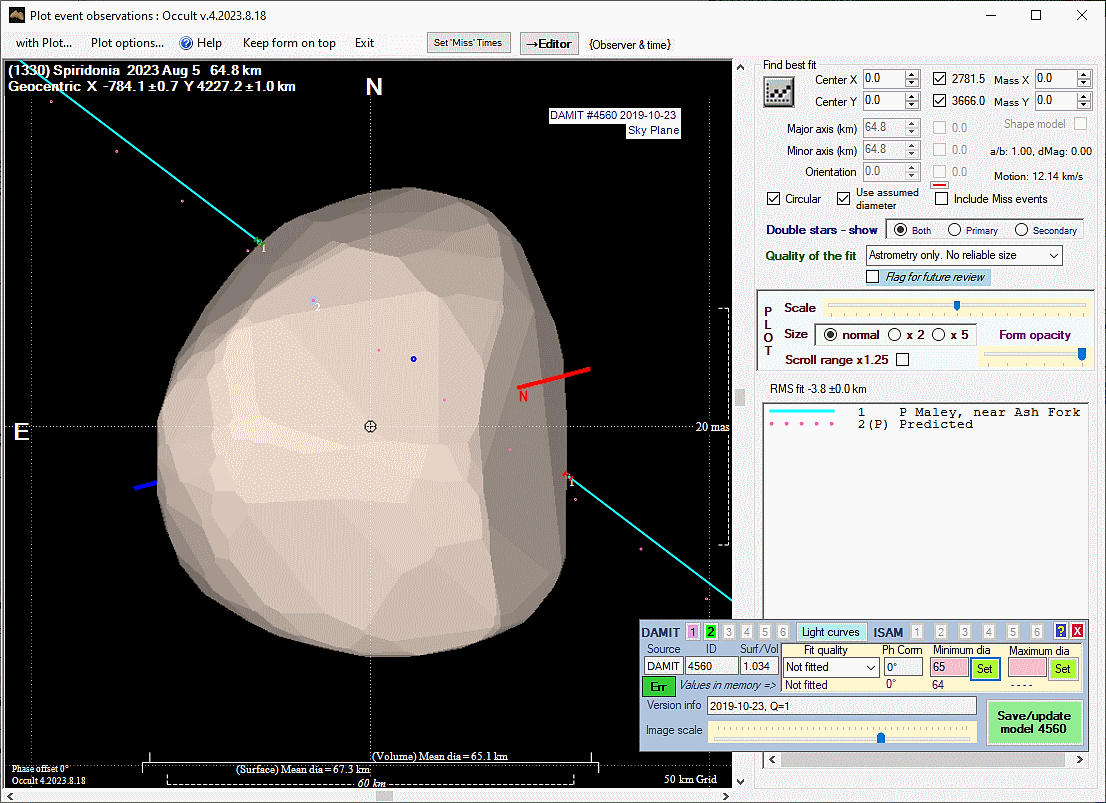Click the red line indicator under Orientation
The width and height of the screenshot is (1106, 803).
(939, 184)
